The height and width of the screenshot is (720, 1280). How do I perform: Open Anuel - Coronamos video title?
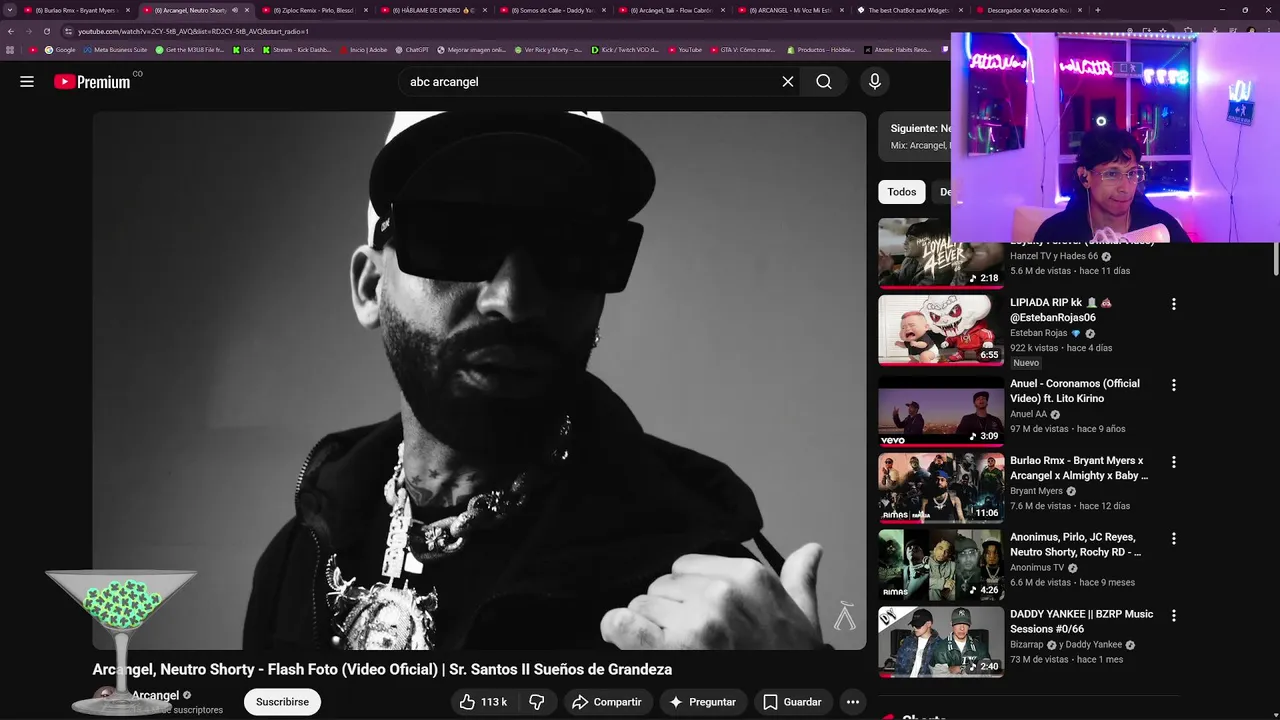1075,391
